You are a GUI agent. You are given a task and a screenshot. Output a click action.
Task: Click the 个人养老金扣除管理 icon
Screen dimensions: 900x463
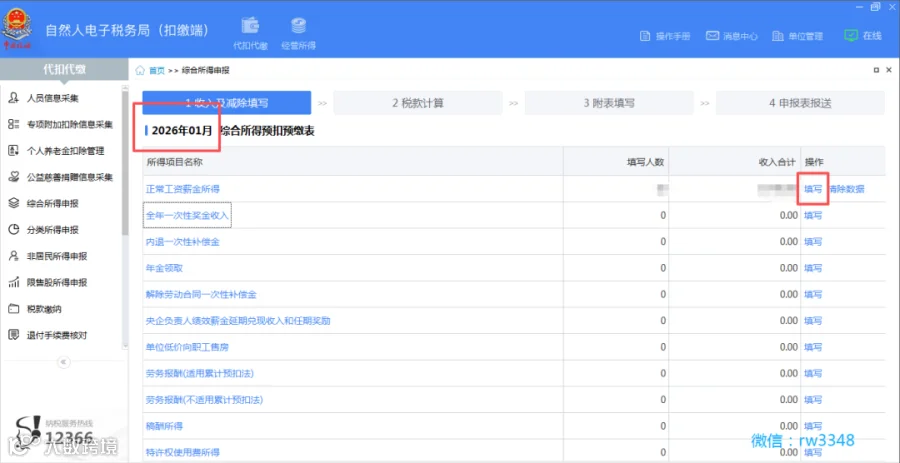pos(14,151)
